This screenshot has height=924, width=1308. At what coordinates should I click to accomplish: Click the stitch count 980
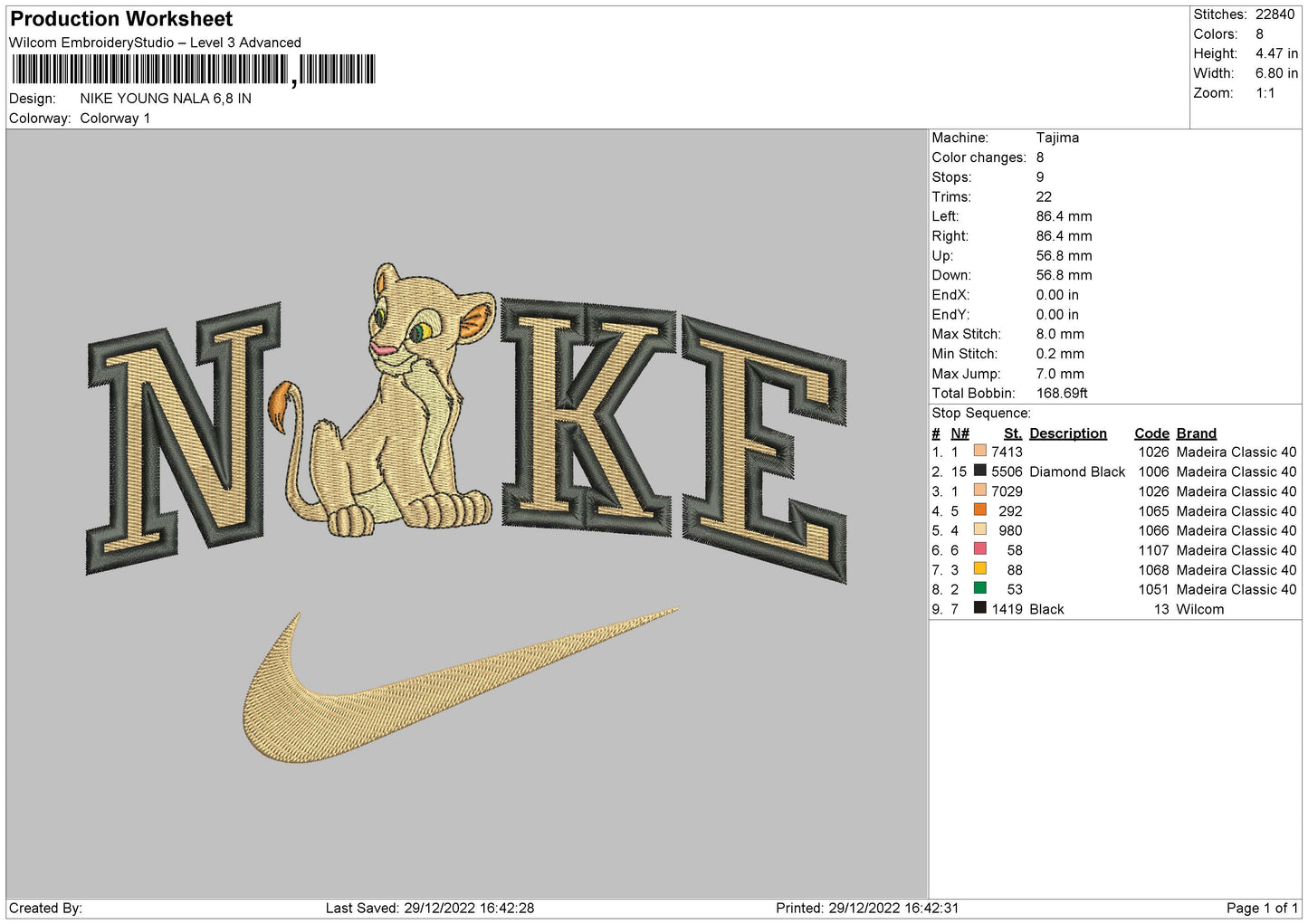(x=1011, y=530)
